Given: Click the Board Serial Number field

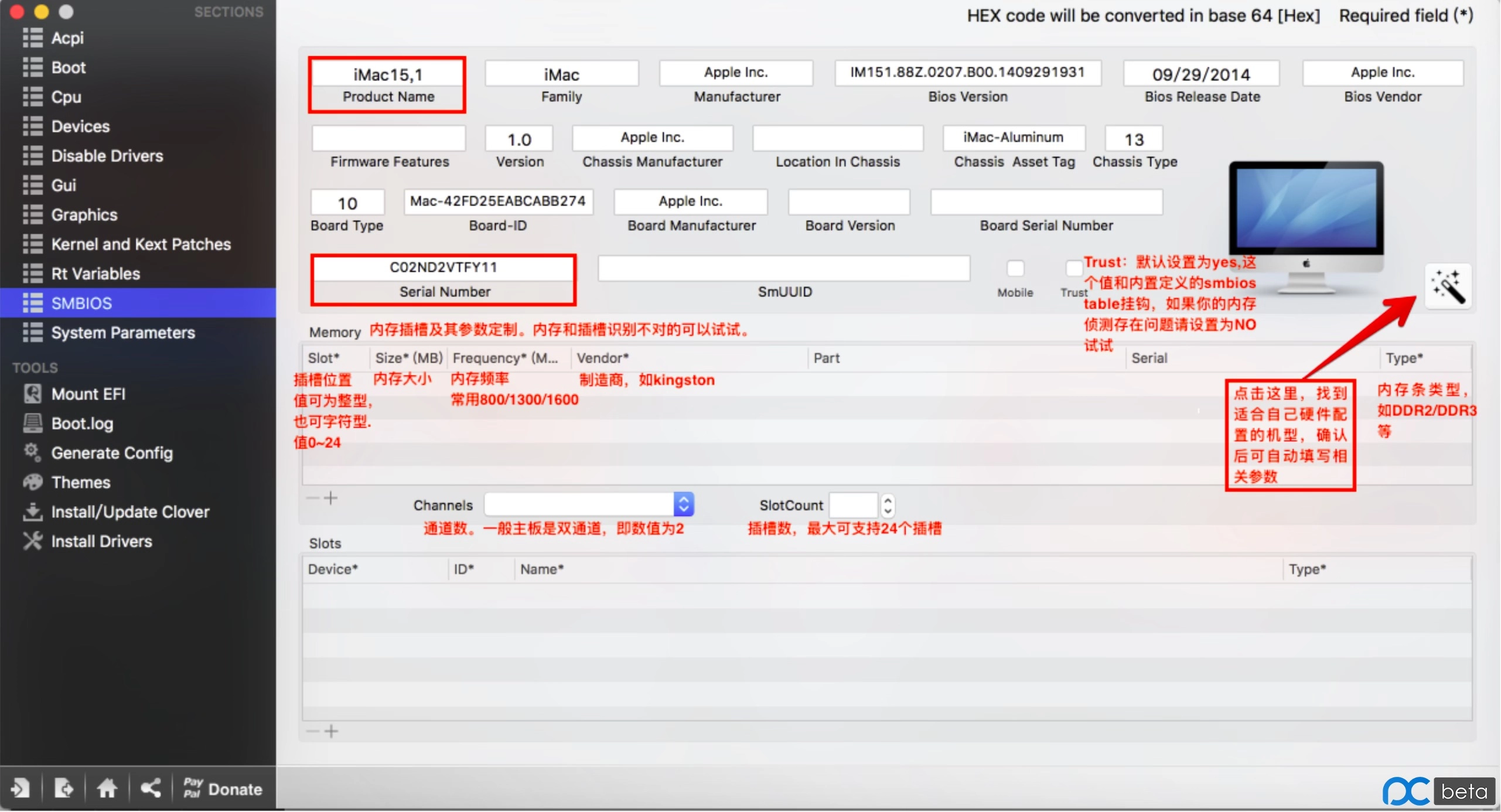Looking at the screenshot, I should click(x=1046, y=202).
